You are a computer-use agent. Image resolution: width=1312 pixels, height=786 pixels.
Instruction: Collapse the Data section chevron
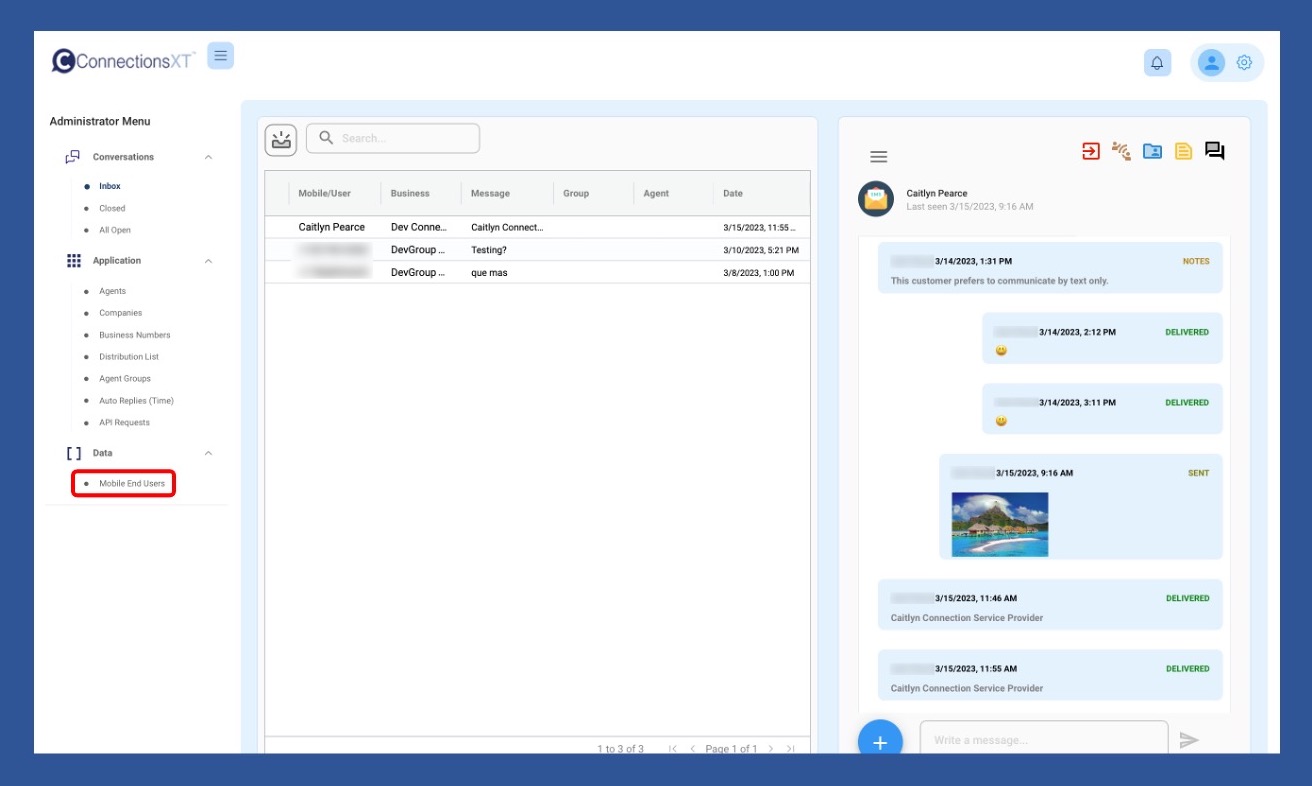[x=208, y=453]
